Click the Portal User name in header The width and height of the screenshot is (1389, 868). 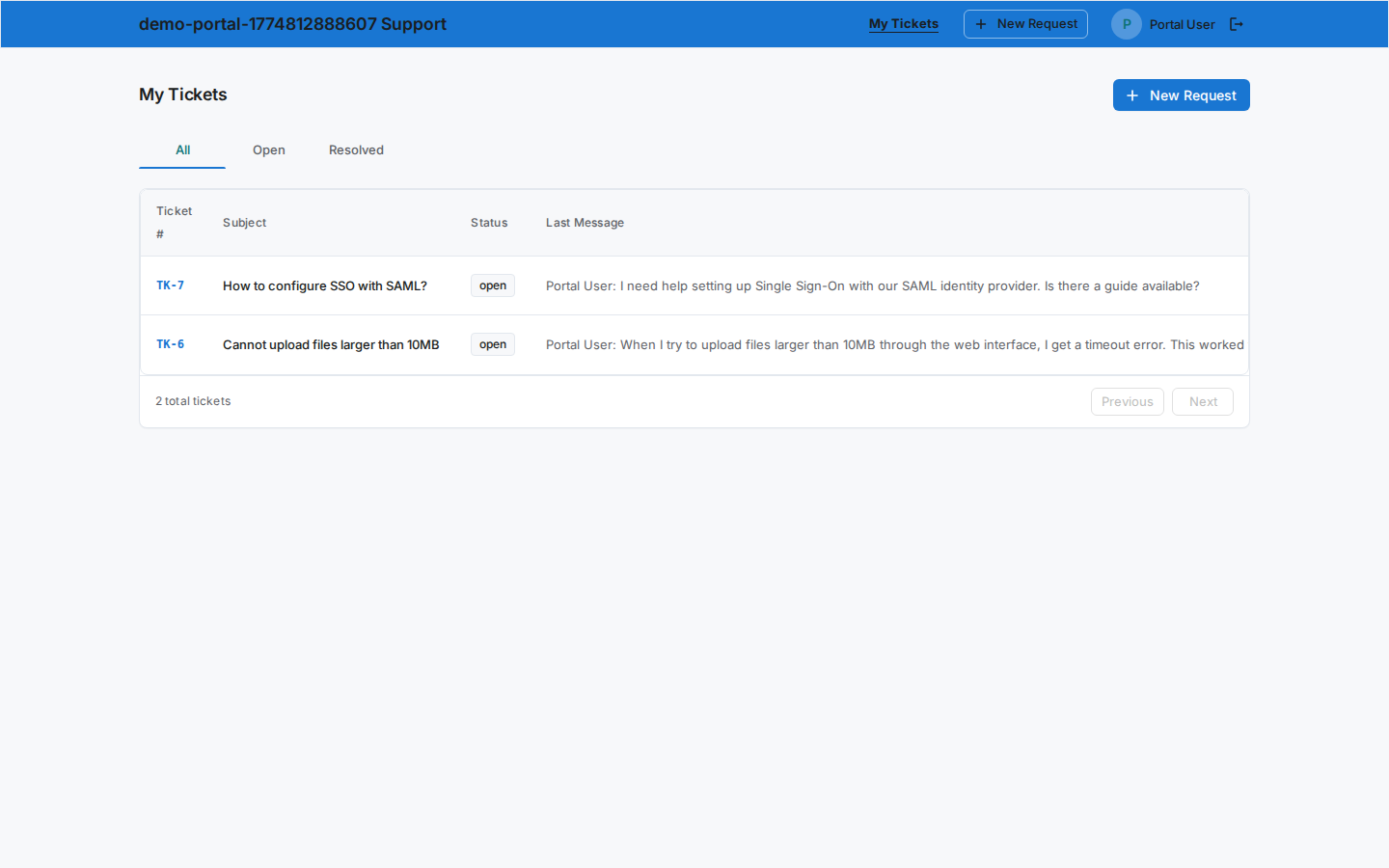pyautogui.click(x=1182, y=24)
